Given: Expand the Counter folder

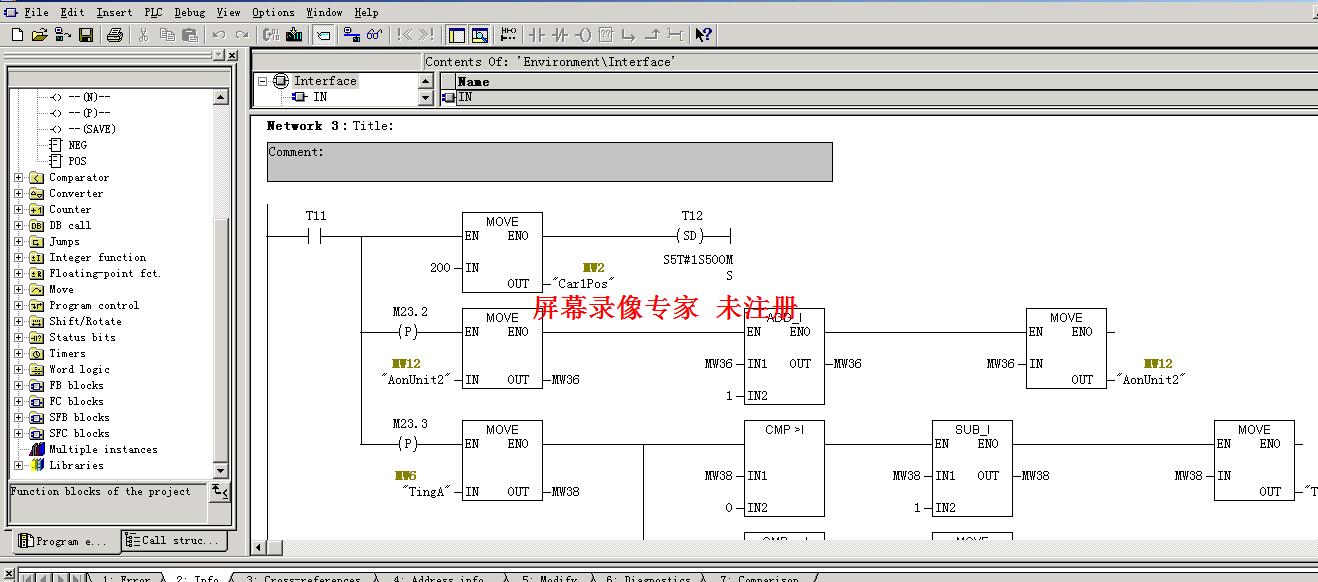Looking at the screenshot, I should tap(19, 210).
